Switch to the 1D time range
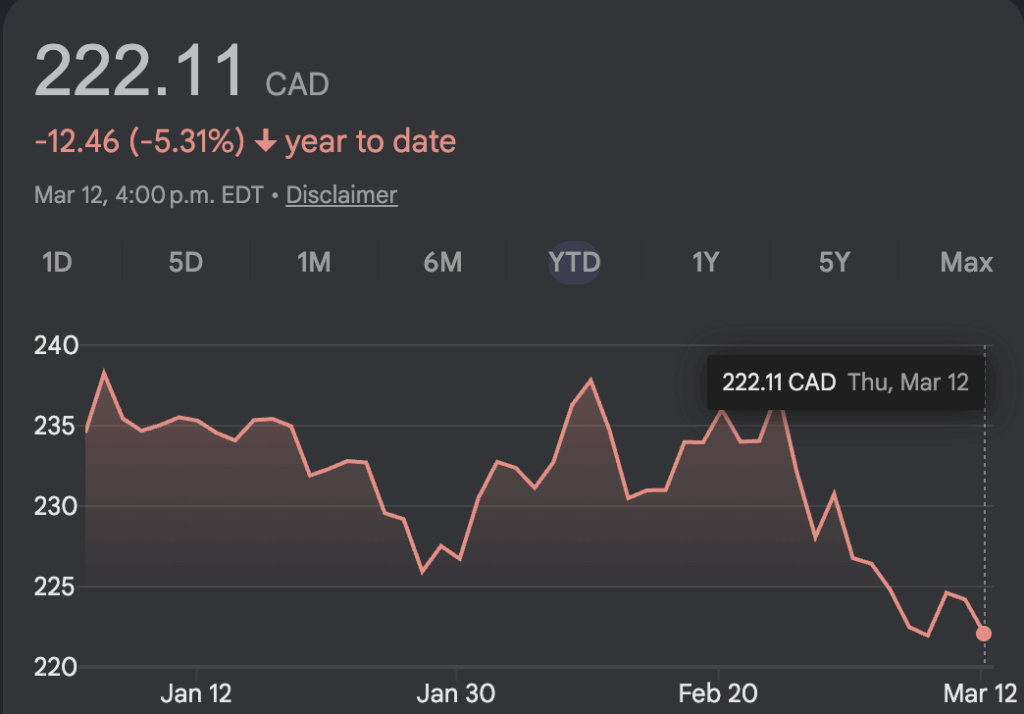Screen dimensions: 1024x714 point(57,263)
